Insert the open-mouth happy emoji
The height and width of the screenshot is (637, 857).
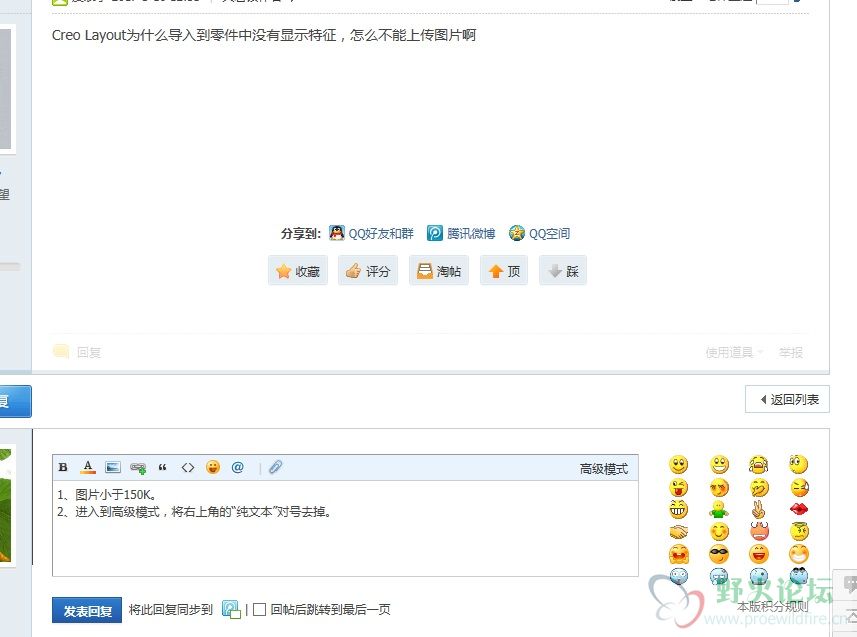point(759,554)
